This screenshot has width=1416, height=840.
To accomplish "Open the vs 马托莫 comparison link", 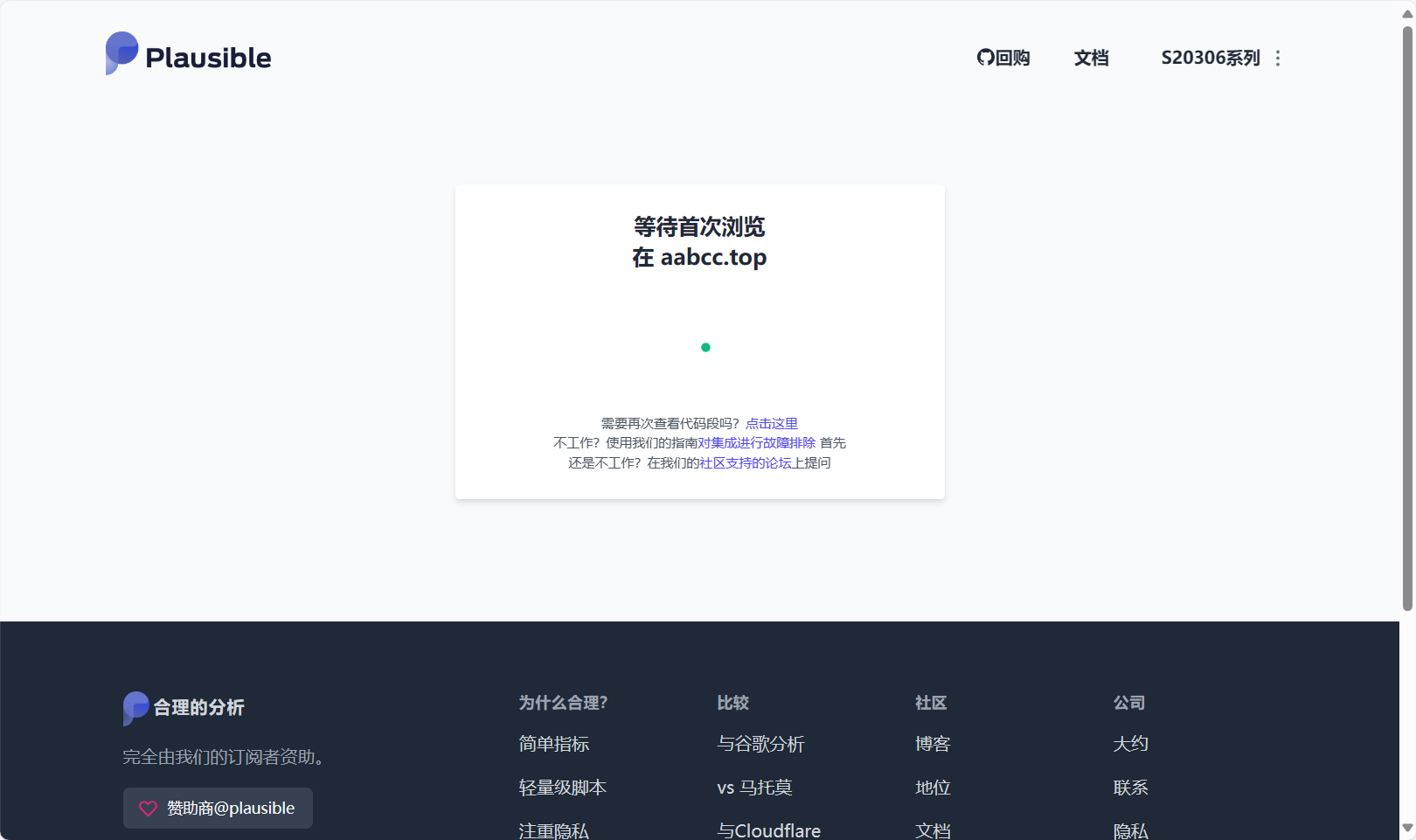I will coord(754,788).
